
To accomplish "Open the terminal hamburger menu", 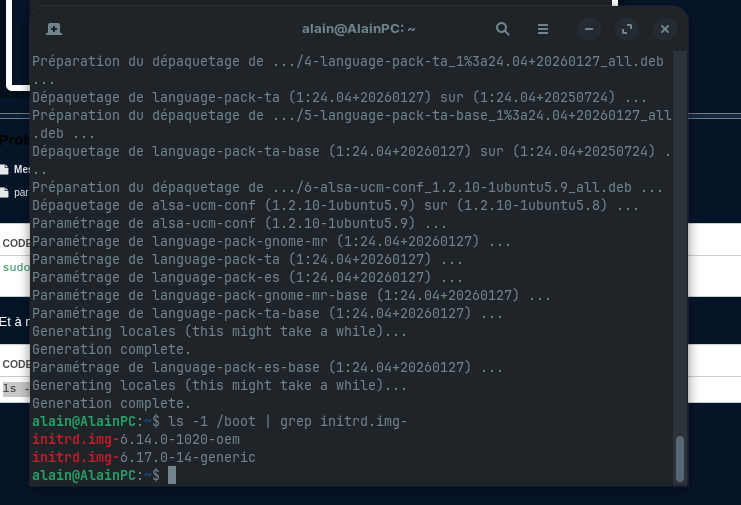I will pos(543,29).
